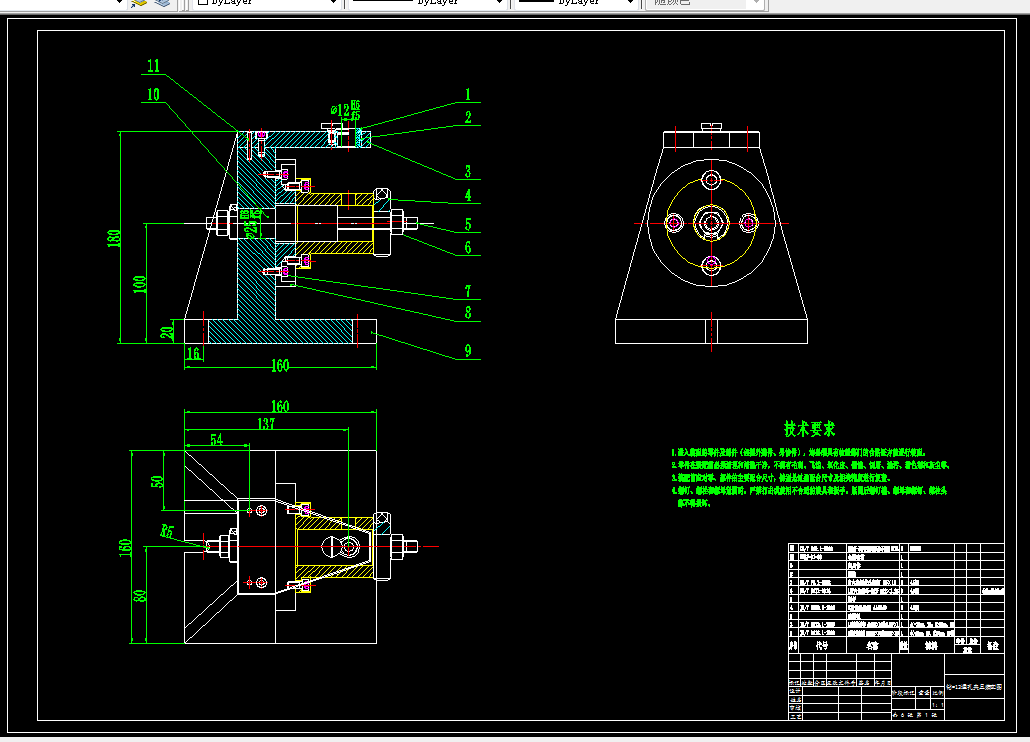The height and width of the screenshot is (742, 1030).
Task: Click the R5 radius dimension label
Action: tap(167, 531)
